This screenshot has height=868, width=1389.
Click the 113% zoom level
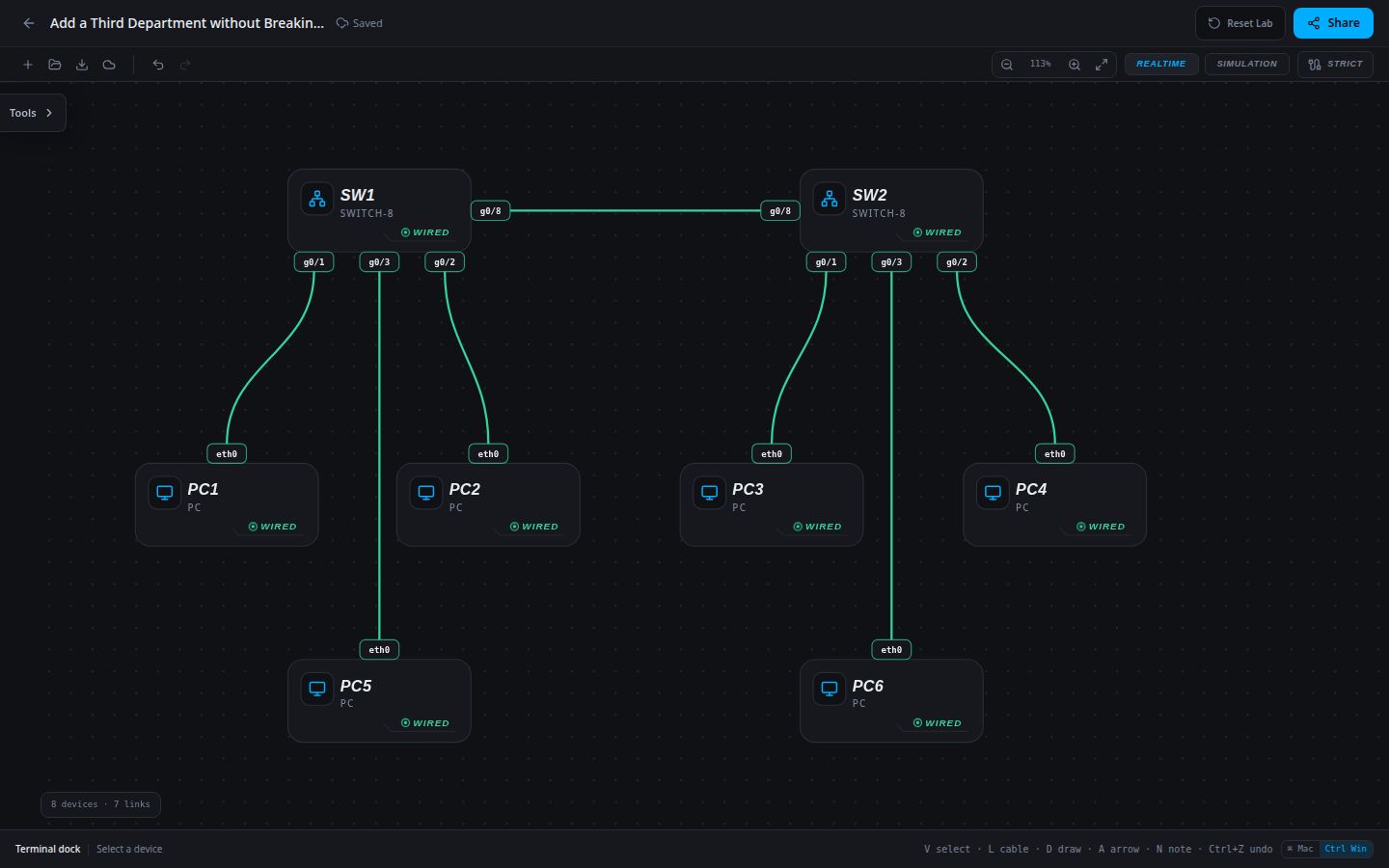1041,64
